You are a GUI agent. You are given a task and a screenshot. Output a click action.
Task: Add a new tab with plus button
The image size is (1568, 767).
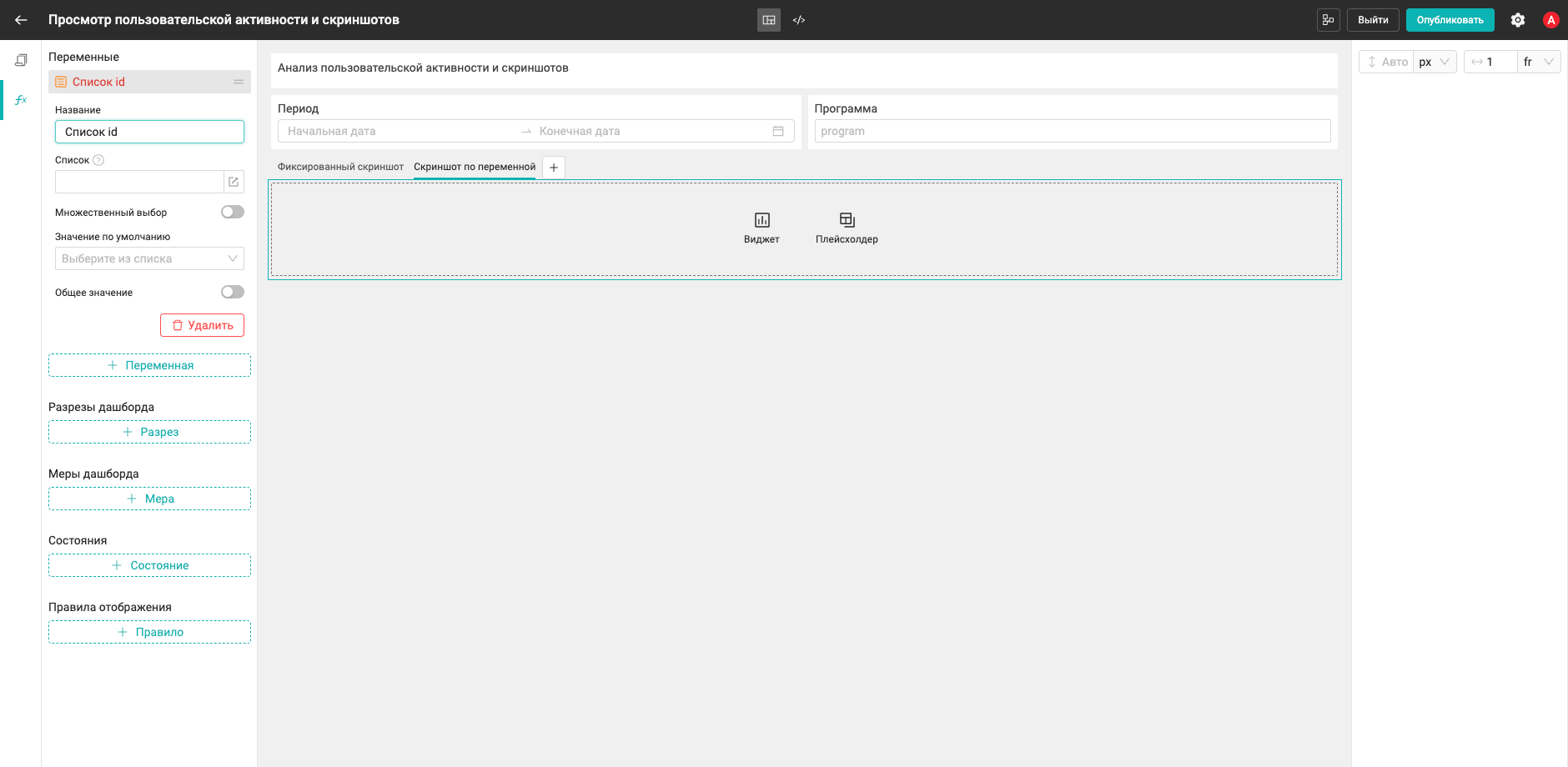coord(554,168)
